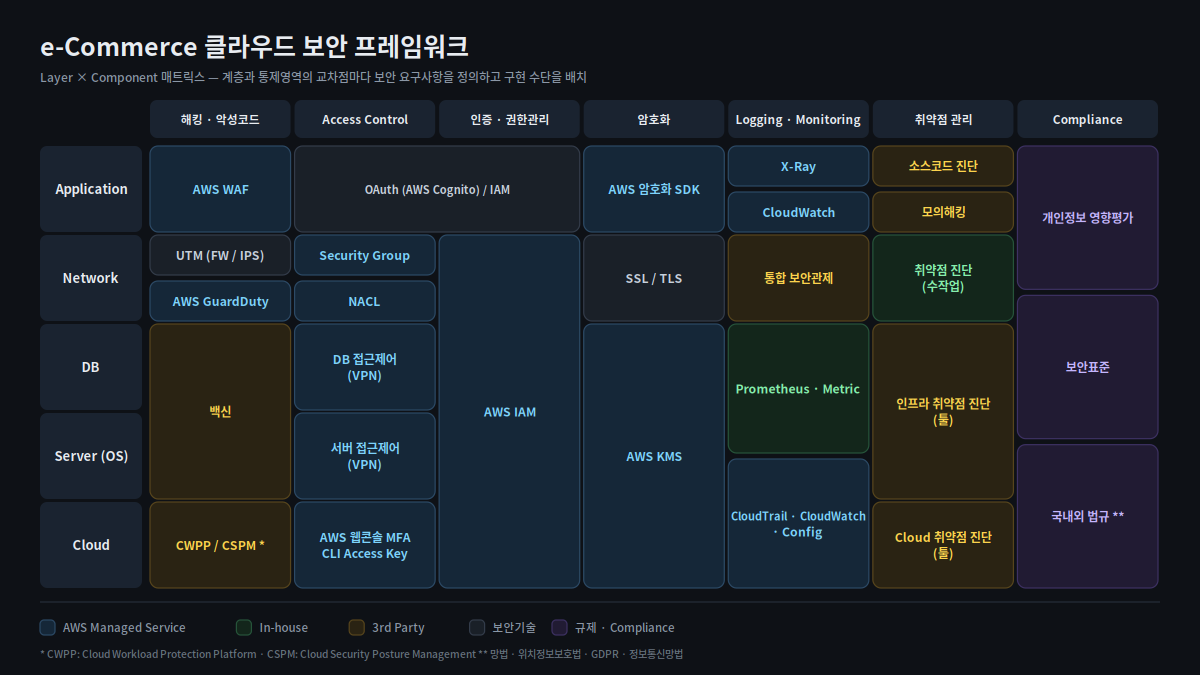Click the NACL cell

pyautogui.click(x=365, y=301)
